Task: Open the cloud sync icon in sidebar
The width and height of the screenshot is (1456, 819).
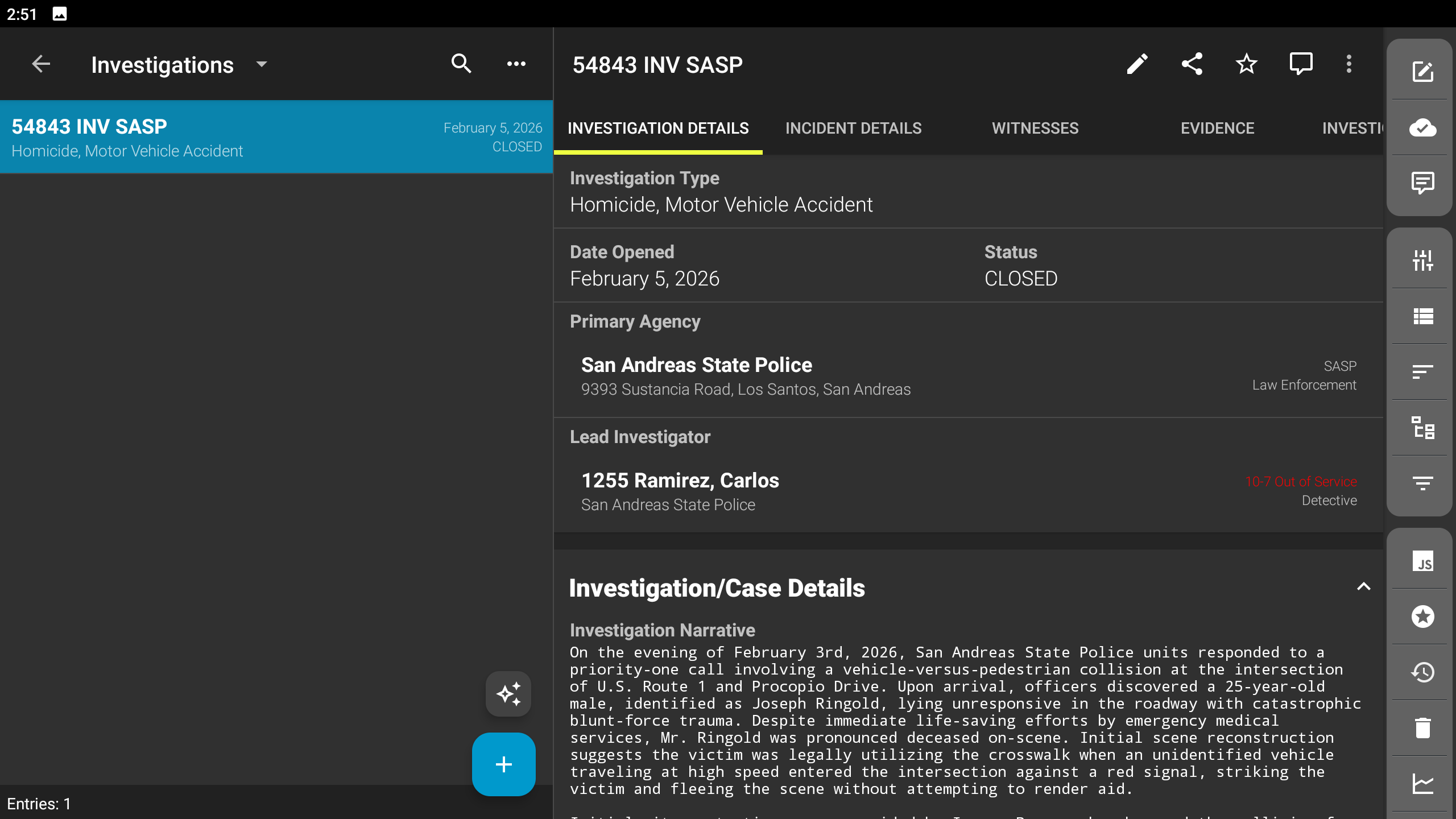Action: (1422, 128)
